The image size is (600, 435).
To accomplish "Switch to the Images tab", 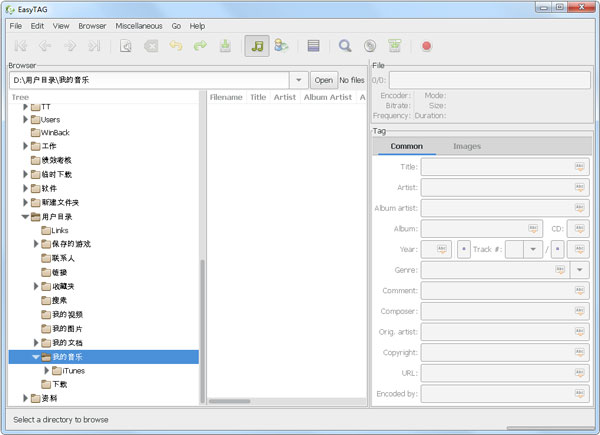I will pyautogui.click(x=467, y=146).
